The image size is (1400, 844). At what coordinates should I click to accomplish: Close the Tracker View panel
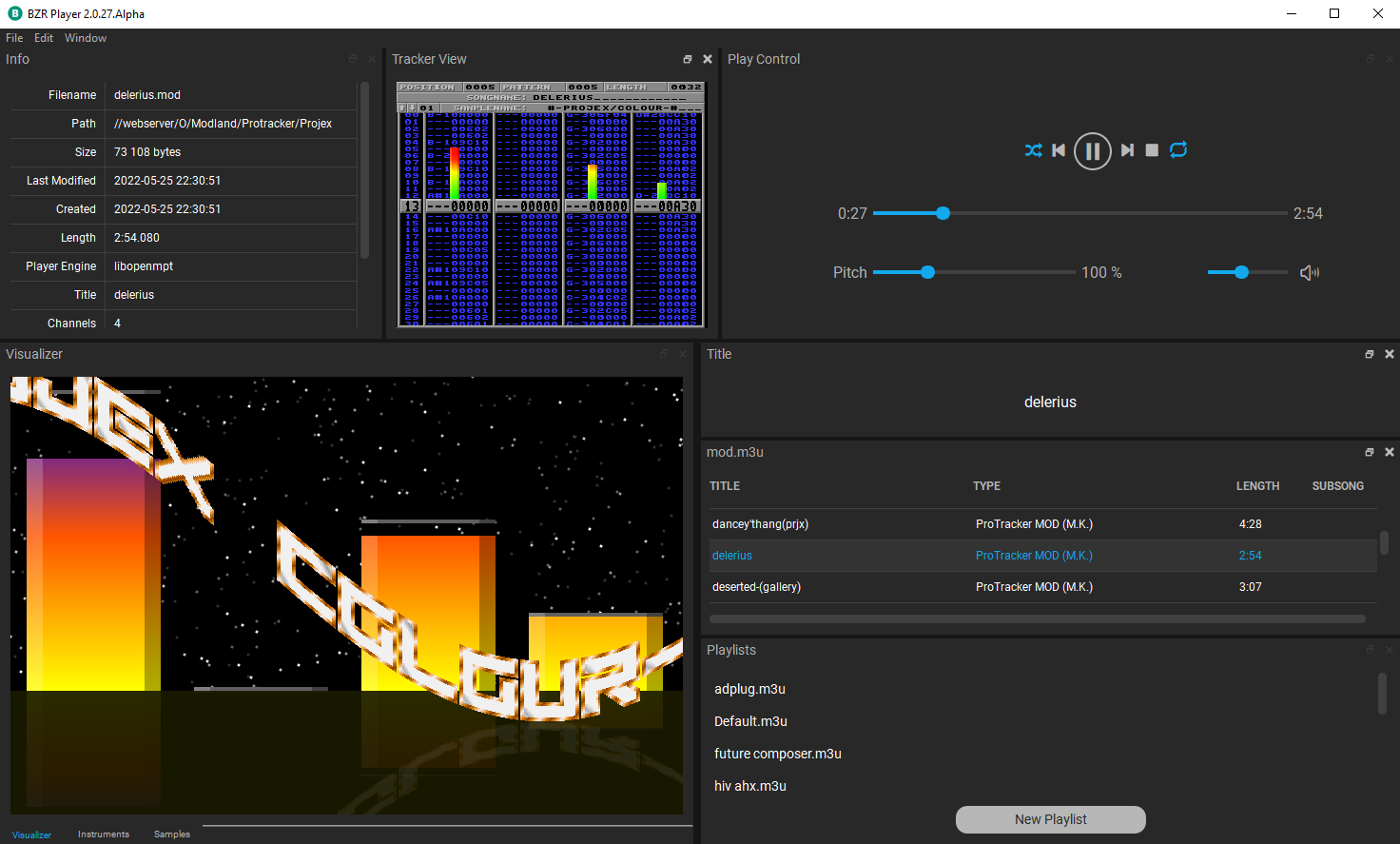click(708, 59)
